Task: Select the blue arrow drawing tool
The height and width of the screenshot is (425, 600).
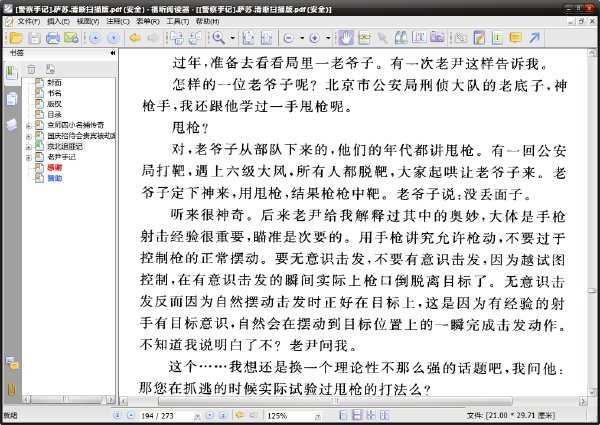Action: (x=535, y=37)
